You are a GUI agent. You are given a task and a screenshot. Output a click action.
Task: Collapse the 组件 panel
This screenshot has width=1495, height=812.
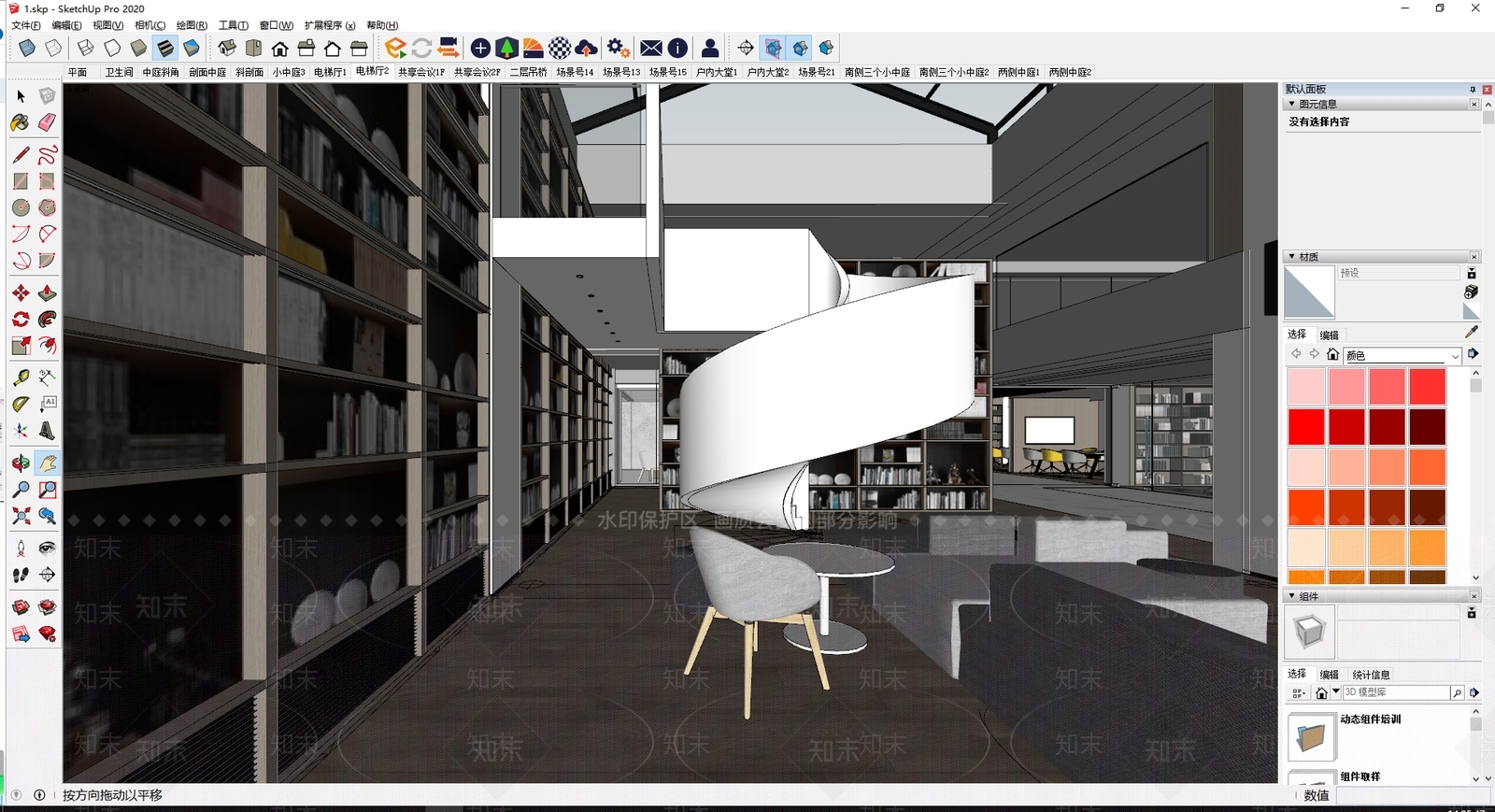pyautogui.click(x=1291, y=596)
